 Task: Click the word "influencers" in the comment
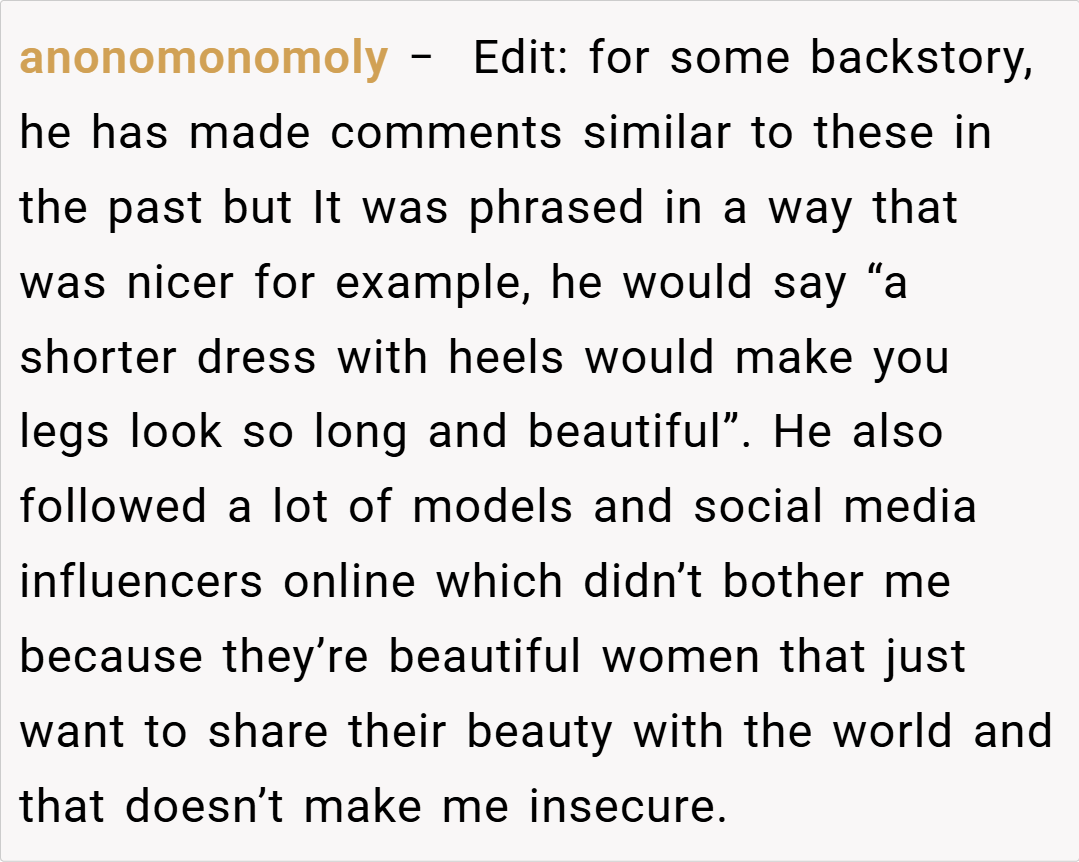pos(142,582)
